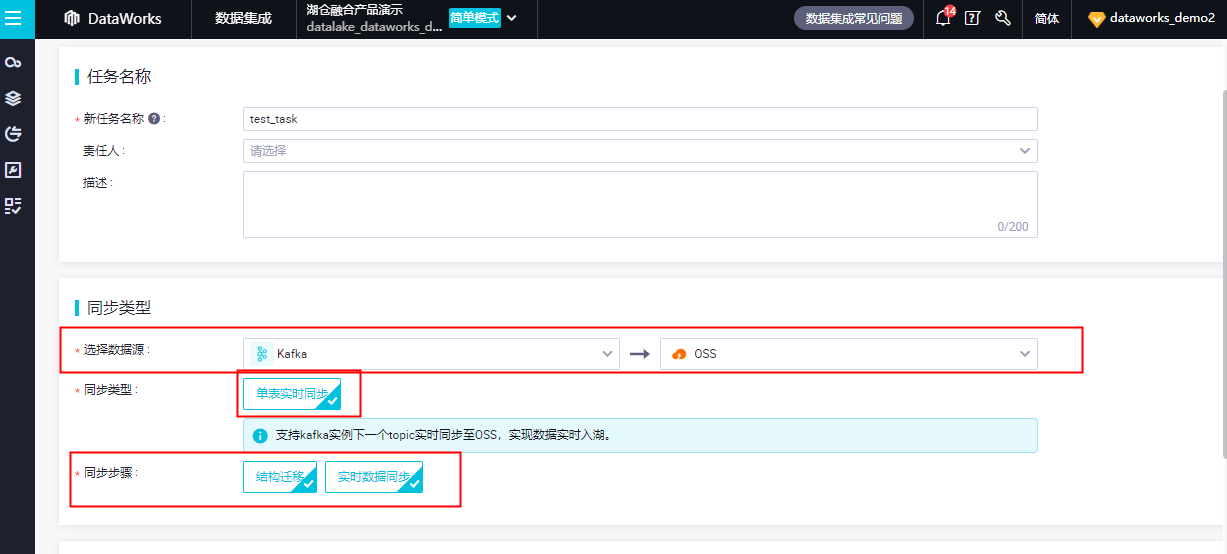Click the 描述 label

(98, 182)
